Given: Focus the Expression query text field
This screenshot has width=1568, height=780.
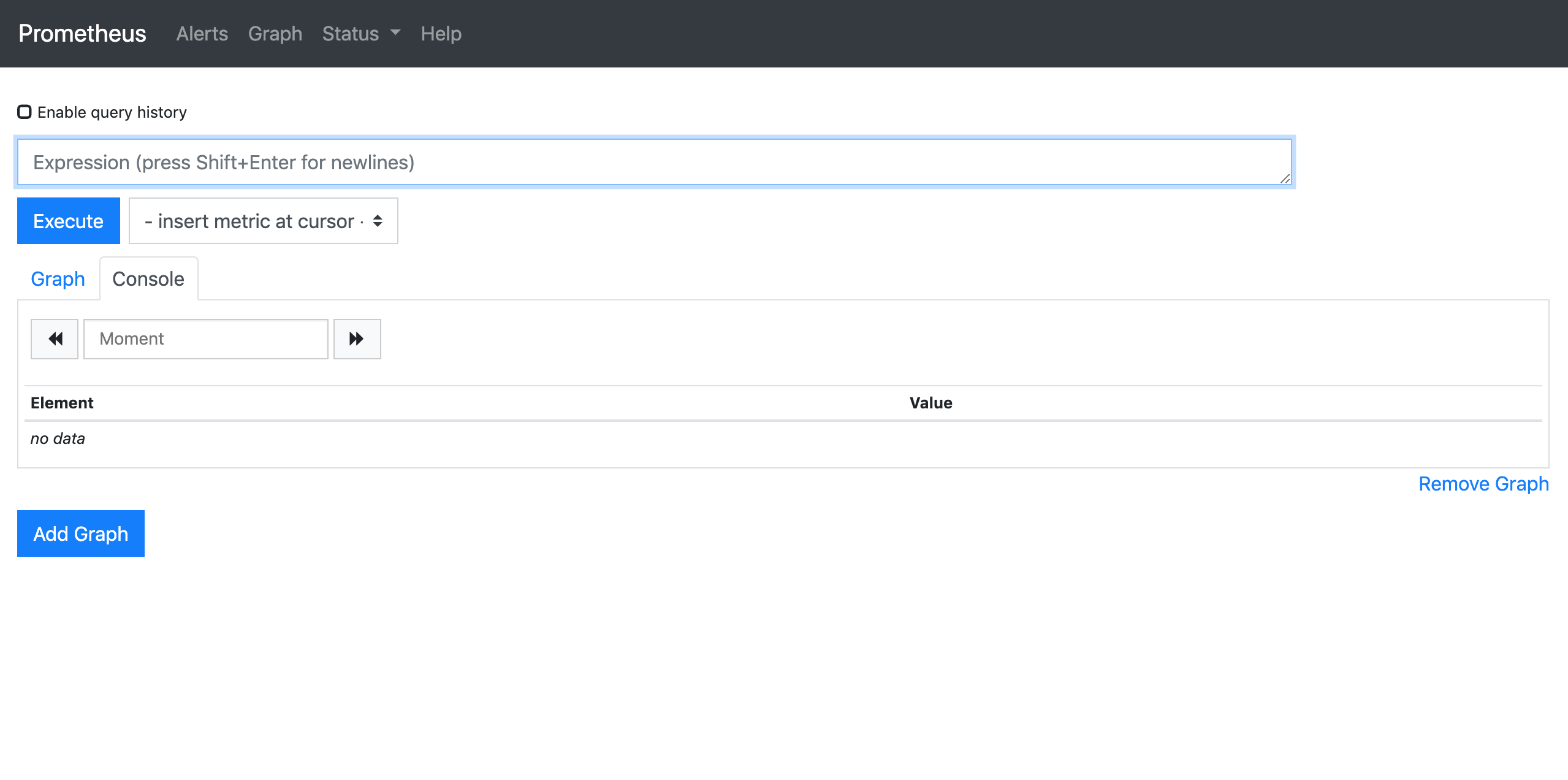Looking at the screenshot, I should 653,162.
